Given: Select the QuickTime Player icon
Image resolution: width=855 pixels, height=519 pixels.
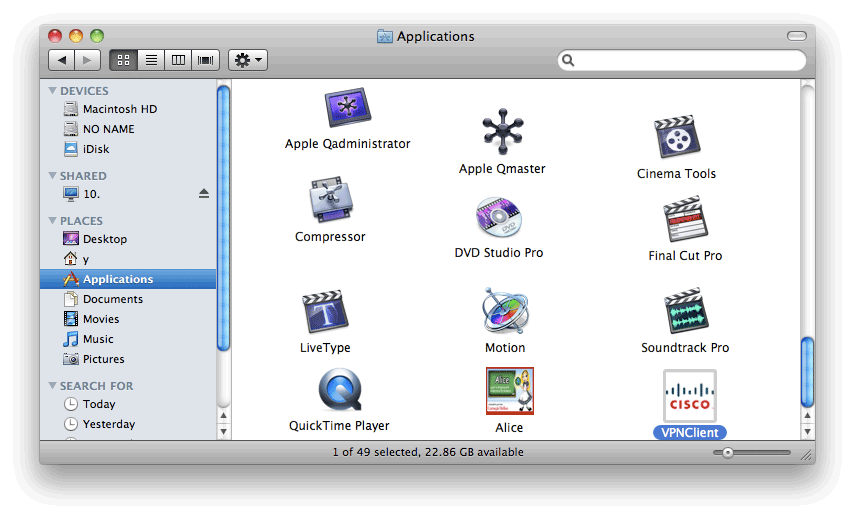Looking at the screenshot, I should (x=339, y=389).
